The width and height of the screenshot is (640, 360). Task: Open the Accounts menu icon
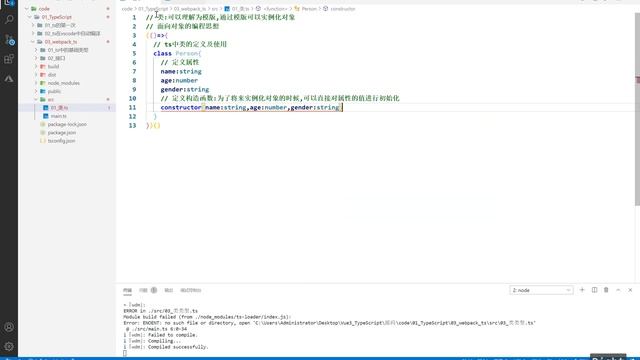[9, 327]
